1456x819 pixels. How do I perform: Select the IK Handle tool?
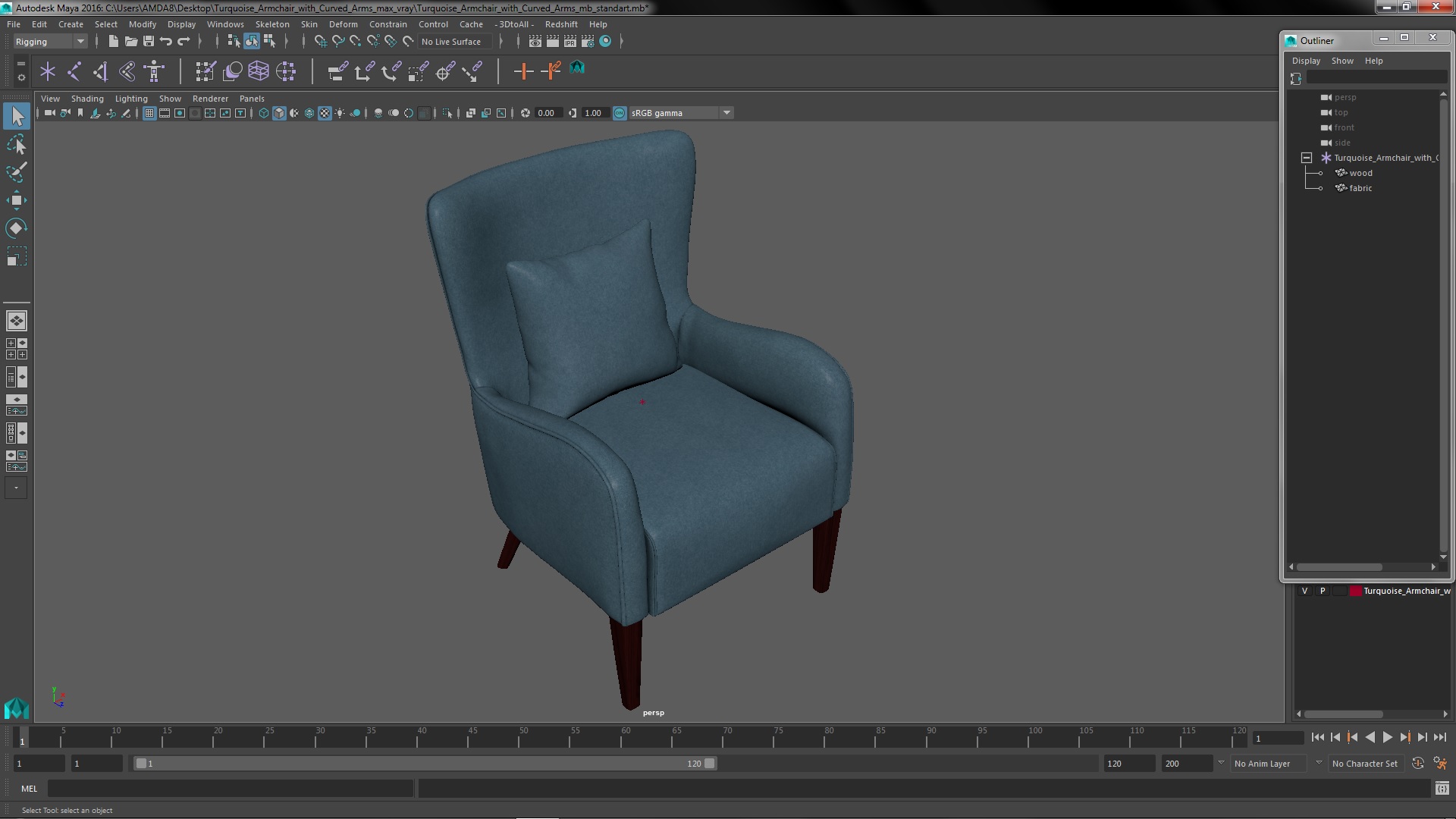click(101, 72)
